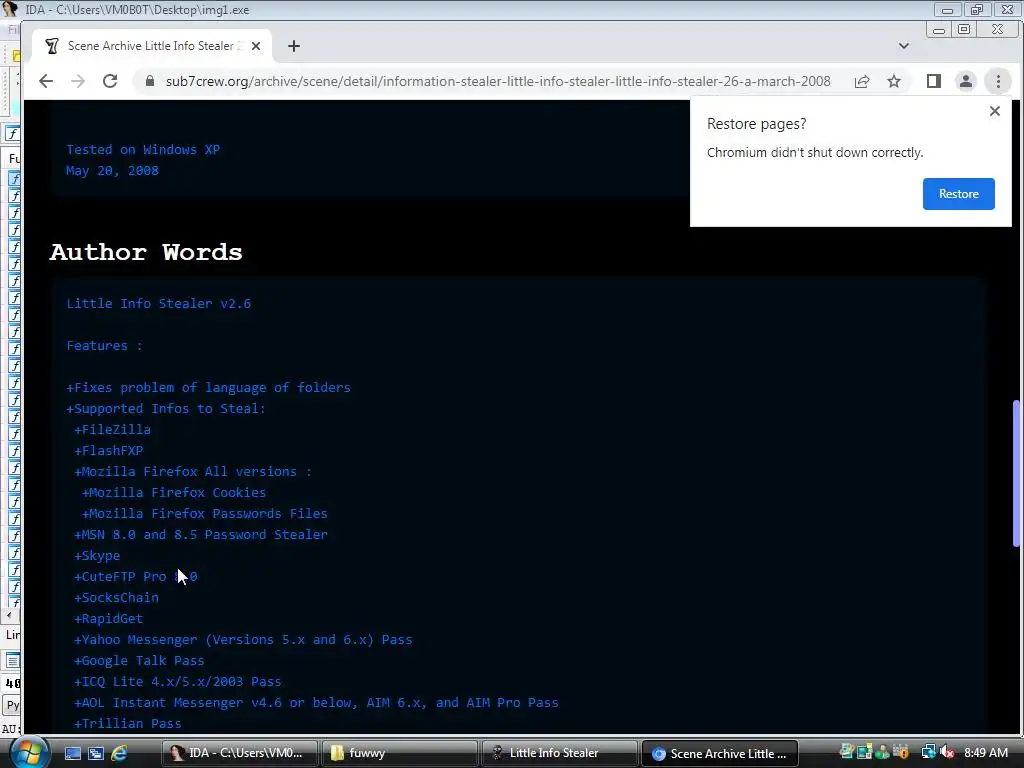Focus the sub7crew.org address bar
Screen dimensions: 1024x768
coord(498,81)
